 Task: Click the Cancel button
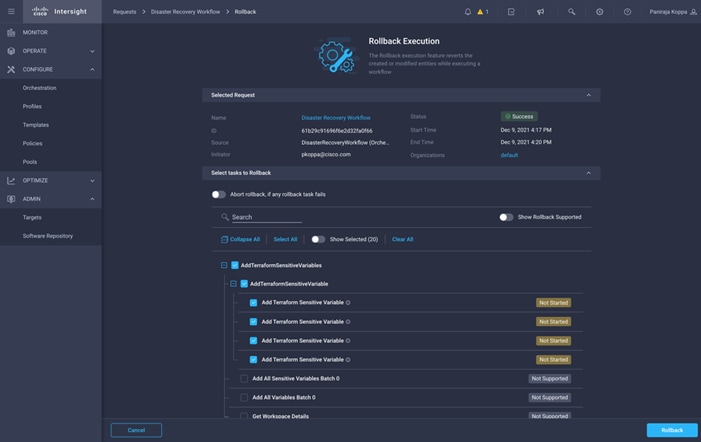136,430
